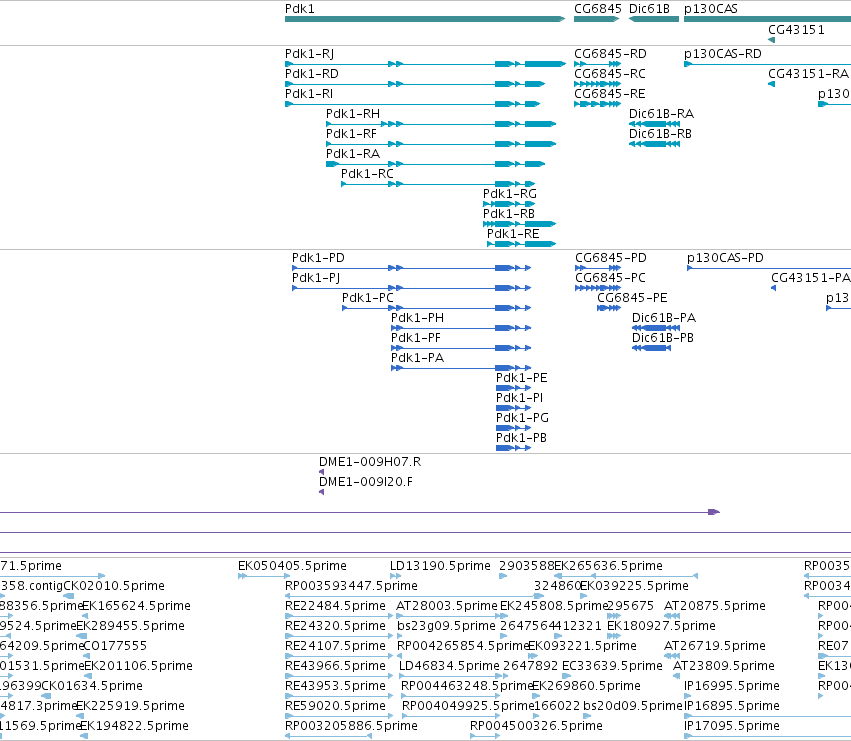851x741 pixels.
Task: Select transcript CG6845-RE
Action: click(x=598, y=104)
